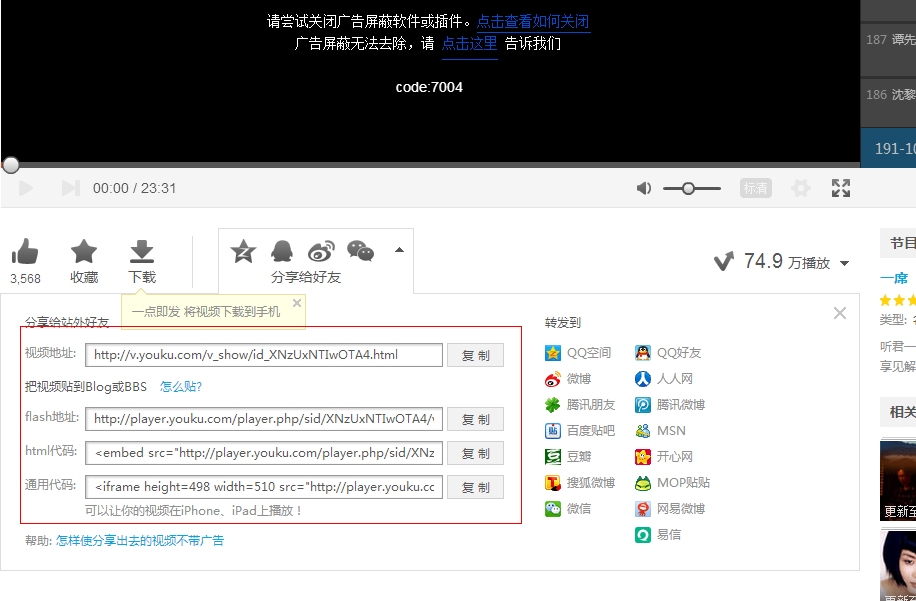Forward to 网易微博
This screenshot has height=601, width=916.
pyautogui.click(x=669, y=509)
